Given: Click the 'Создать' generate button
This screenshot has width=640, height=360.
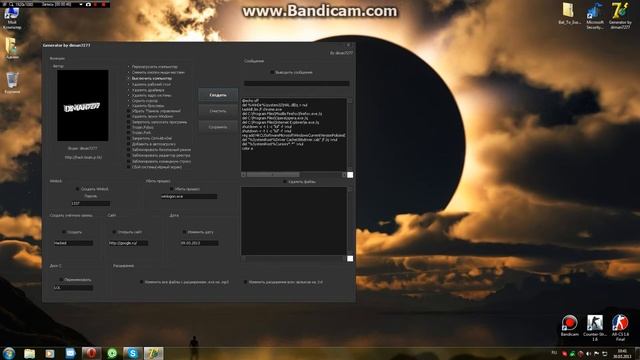Looking at the screenshot, I should [218, 95].
